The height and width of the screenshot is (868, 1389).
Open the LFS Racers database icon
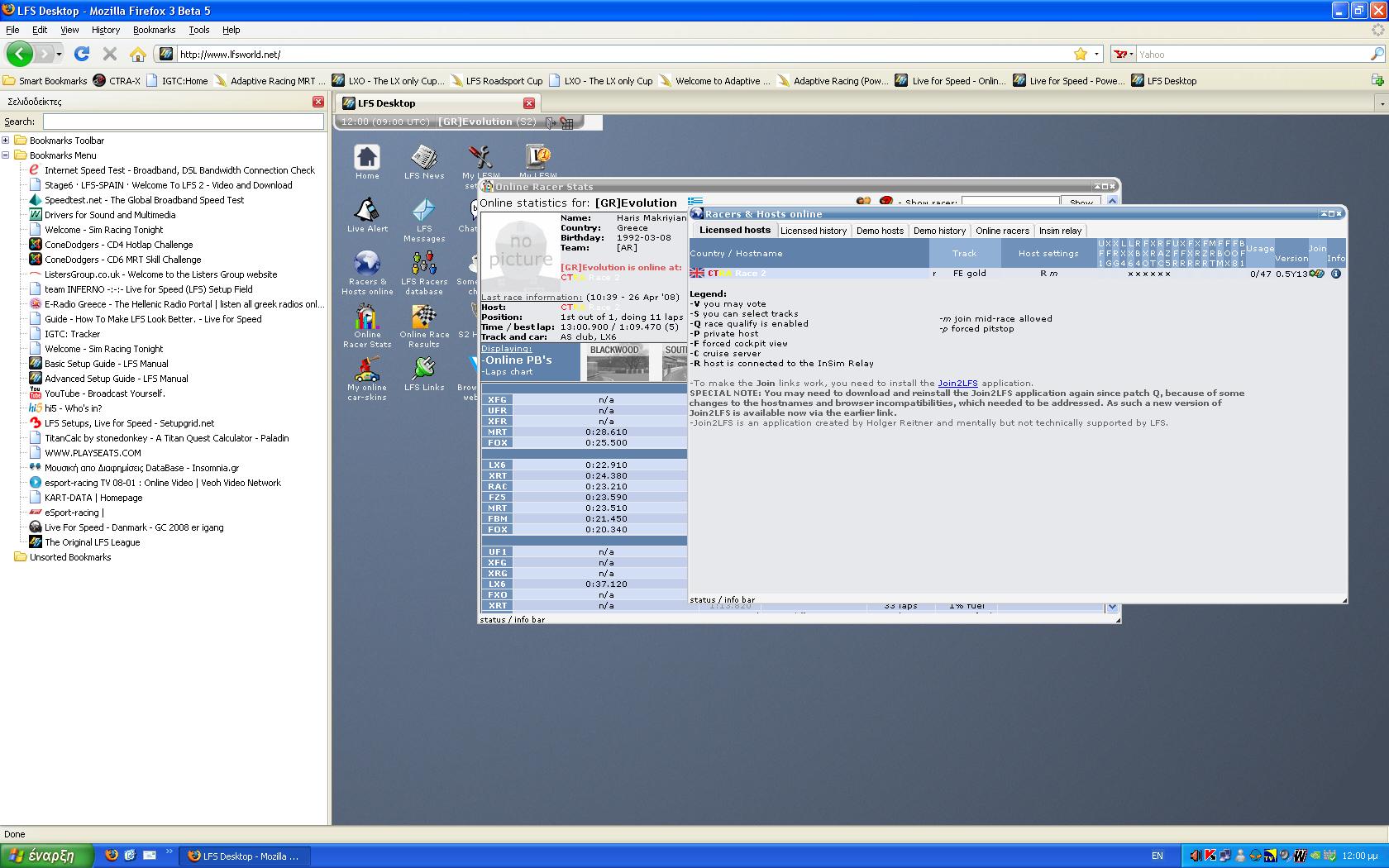424,263
